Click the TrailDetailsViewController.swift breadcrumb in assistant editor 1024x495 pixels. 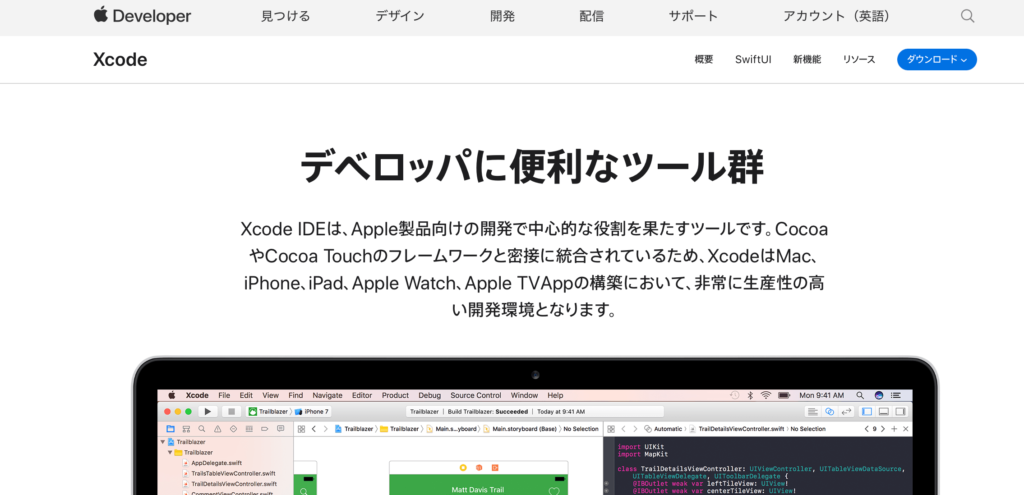[741, 429]
